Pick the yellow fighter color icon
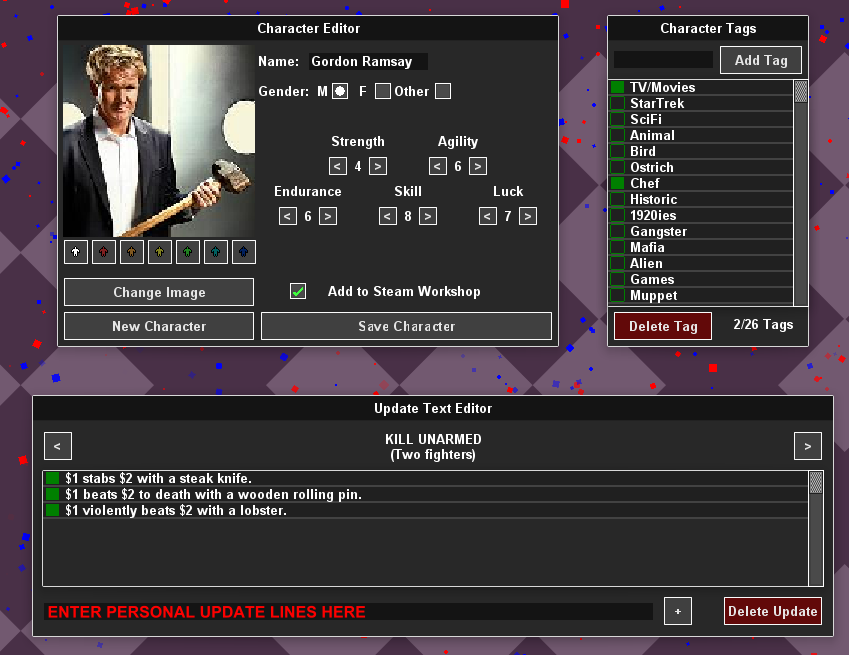849x655 pixels. click(160, 252)
